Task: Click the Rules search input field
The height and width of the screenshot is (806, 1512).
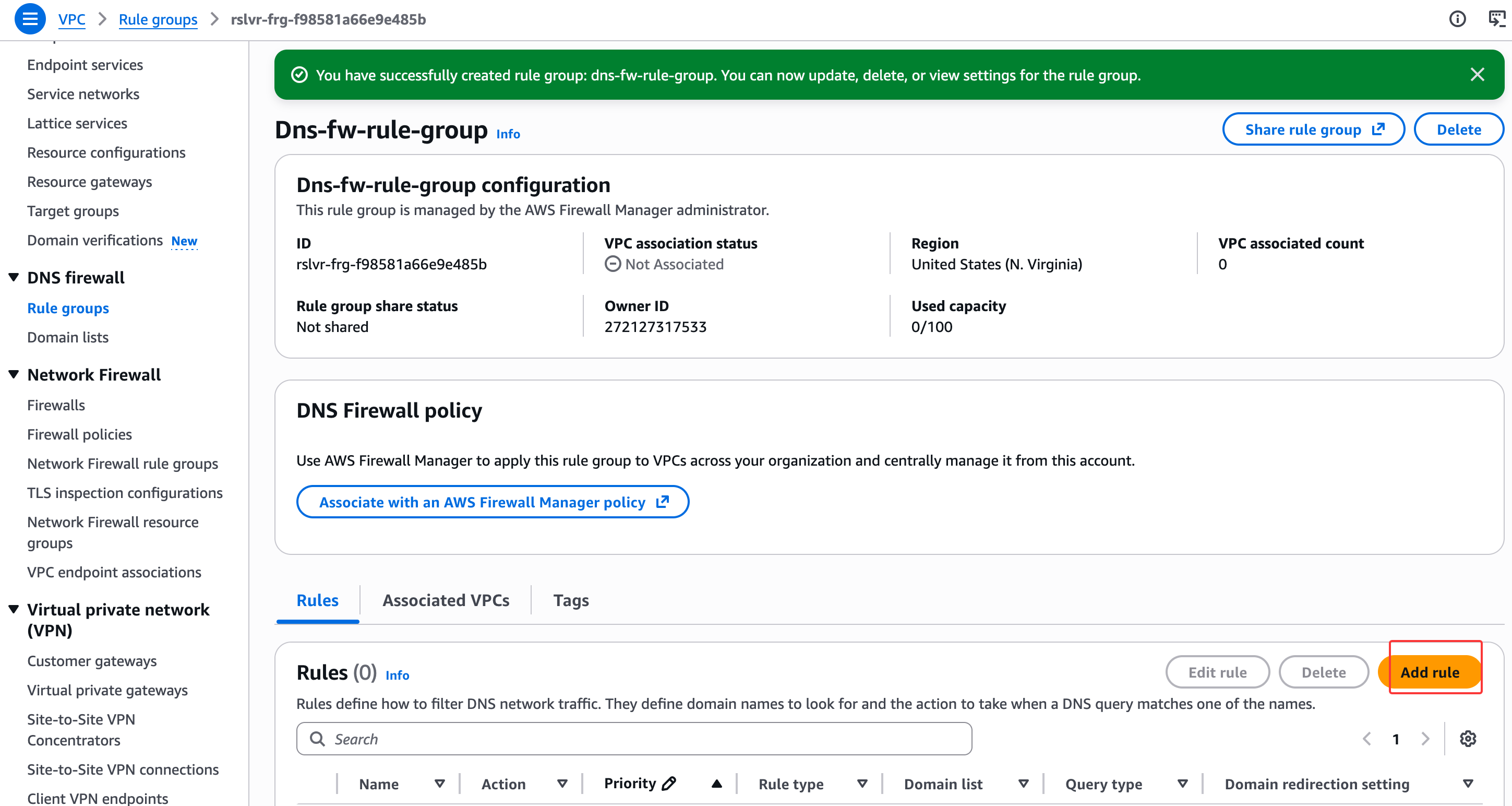Action: click(x=634, y=739)
